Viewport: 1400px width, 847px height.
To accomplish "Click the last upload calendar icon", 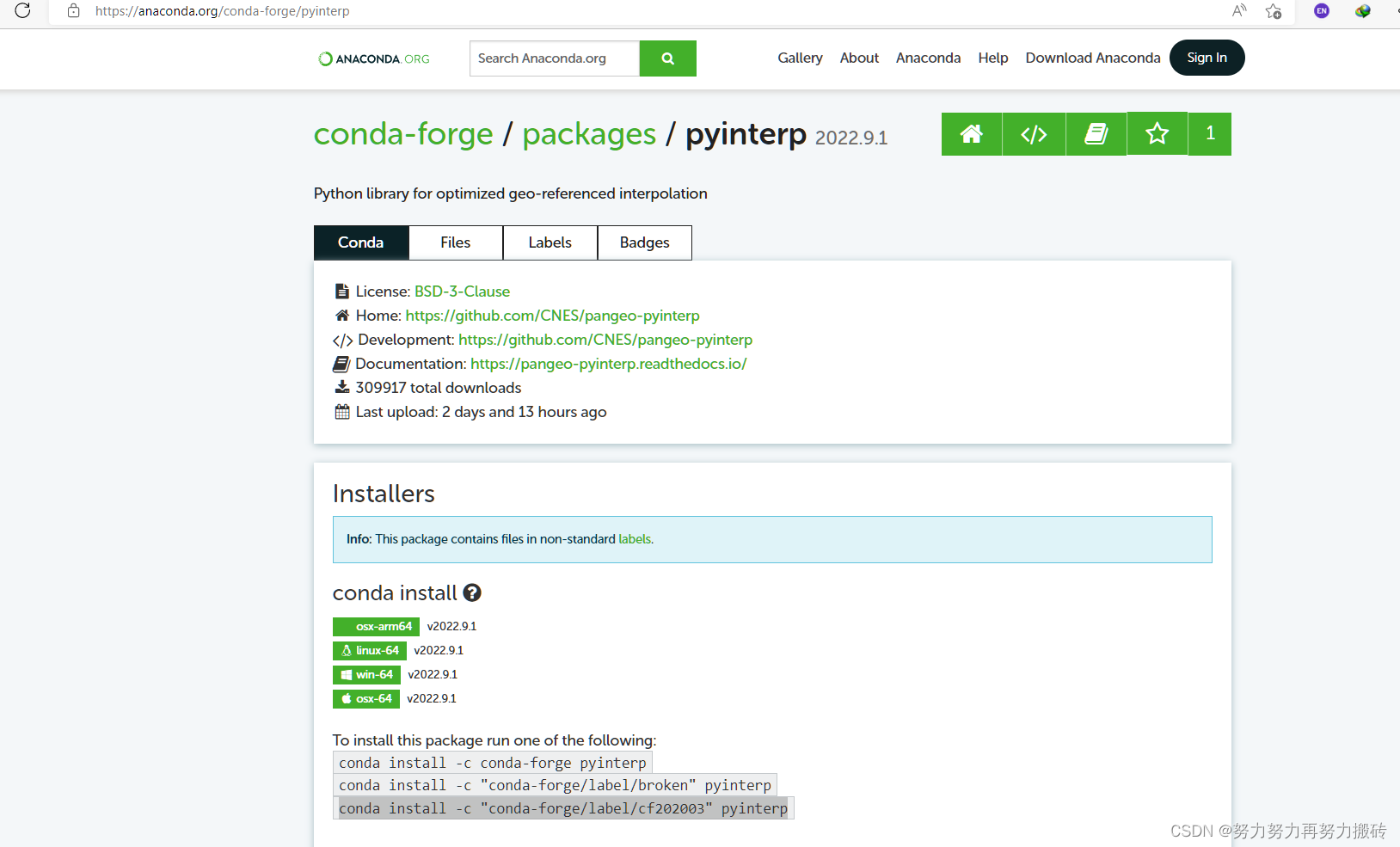I will point(341,412).
